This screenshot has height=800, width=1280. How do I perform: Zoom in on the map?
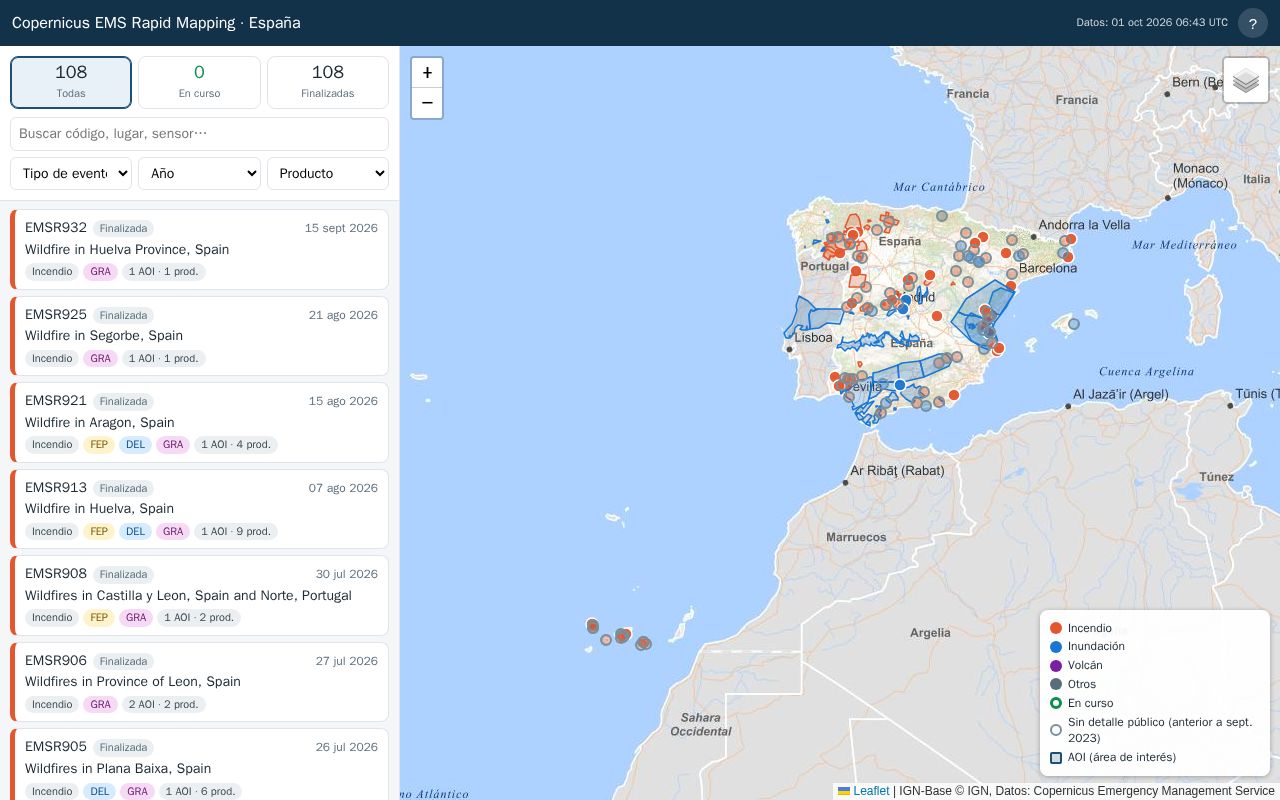[427, 73]
